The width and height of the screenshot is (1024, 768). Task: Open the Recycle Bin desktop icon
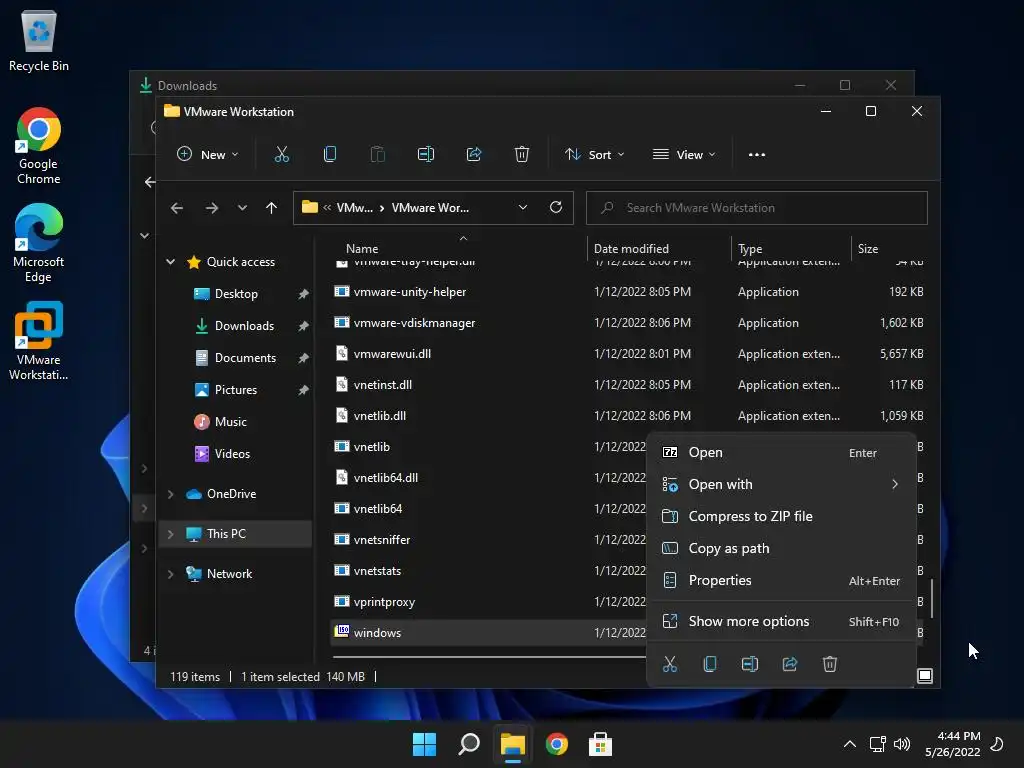(x=39, y=41)
